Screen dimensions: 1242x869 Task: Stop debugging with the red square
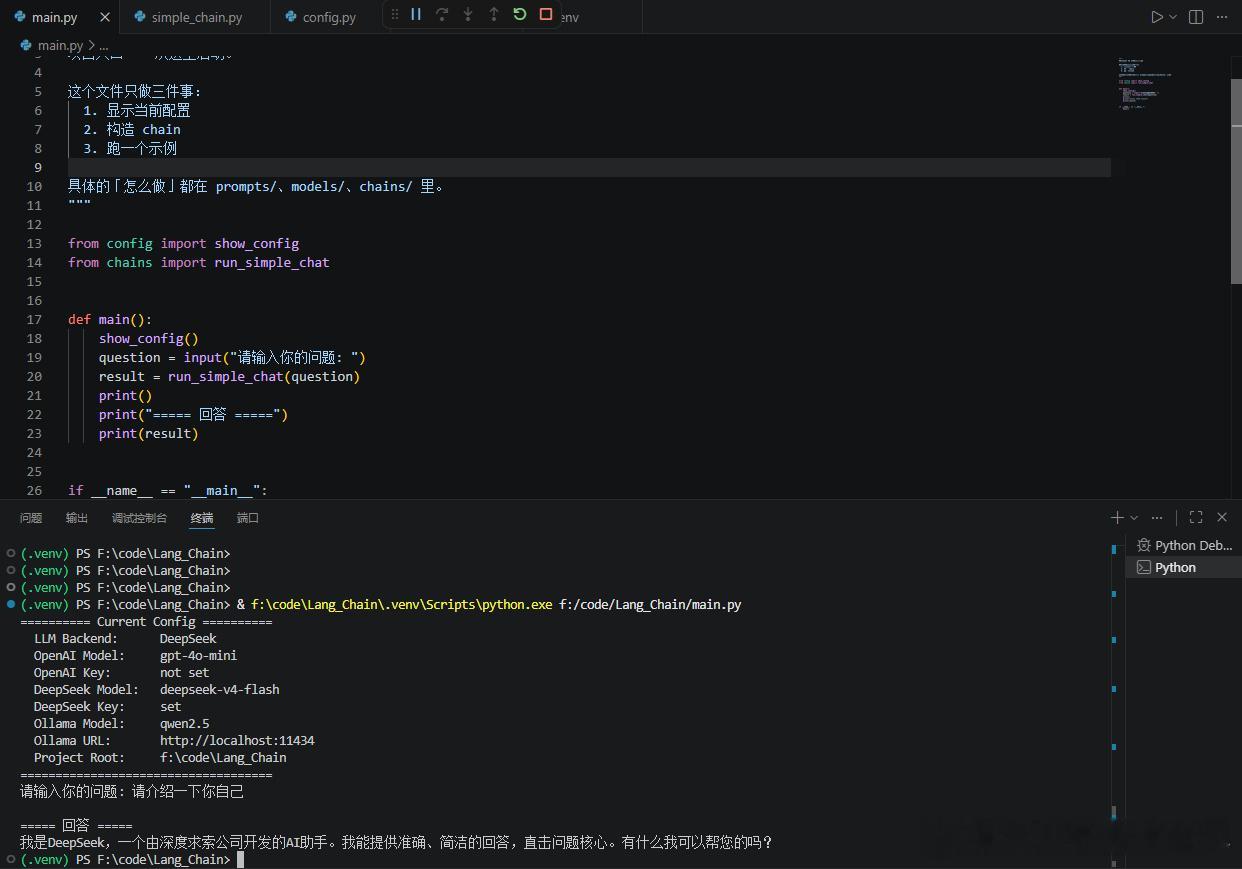point(546,14)
